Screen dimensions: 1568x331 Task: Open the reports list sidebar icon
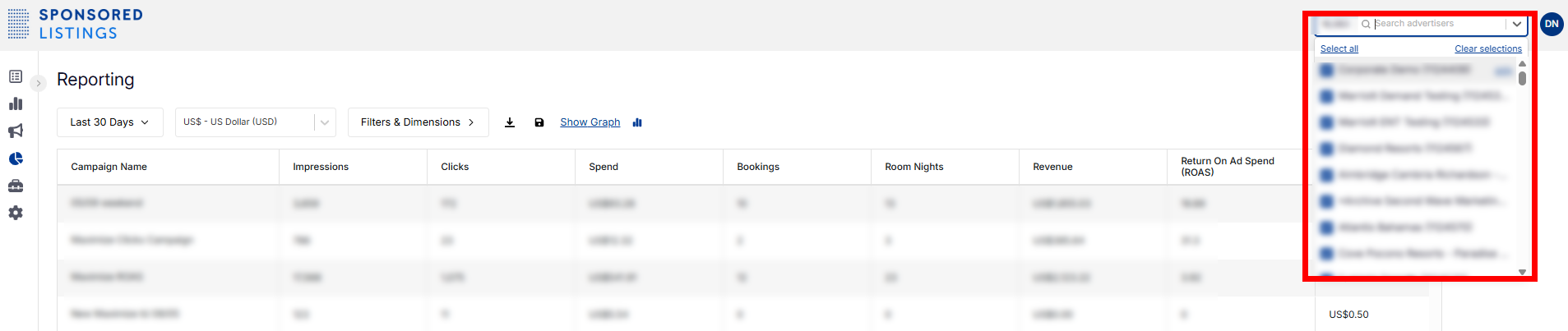pyautogui.click(x=16, y=76)
